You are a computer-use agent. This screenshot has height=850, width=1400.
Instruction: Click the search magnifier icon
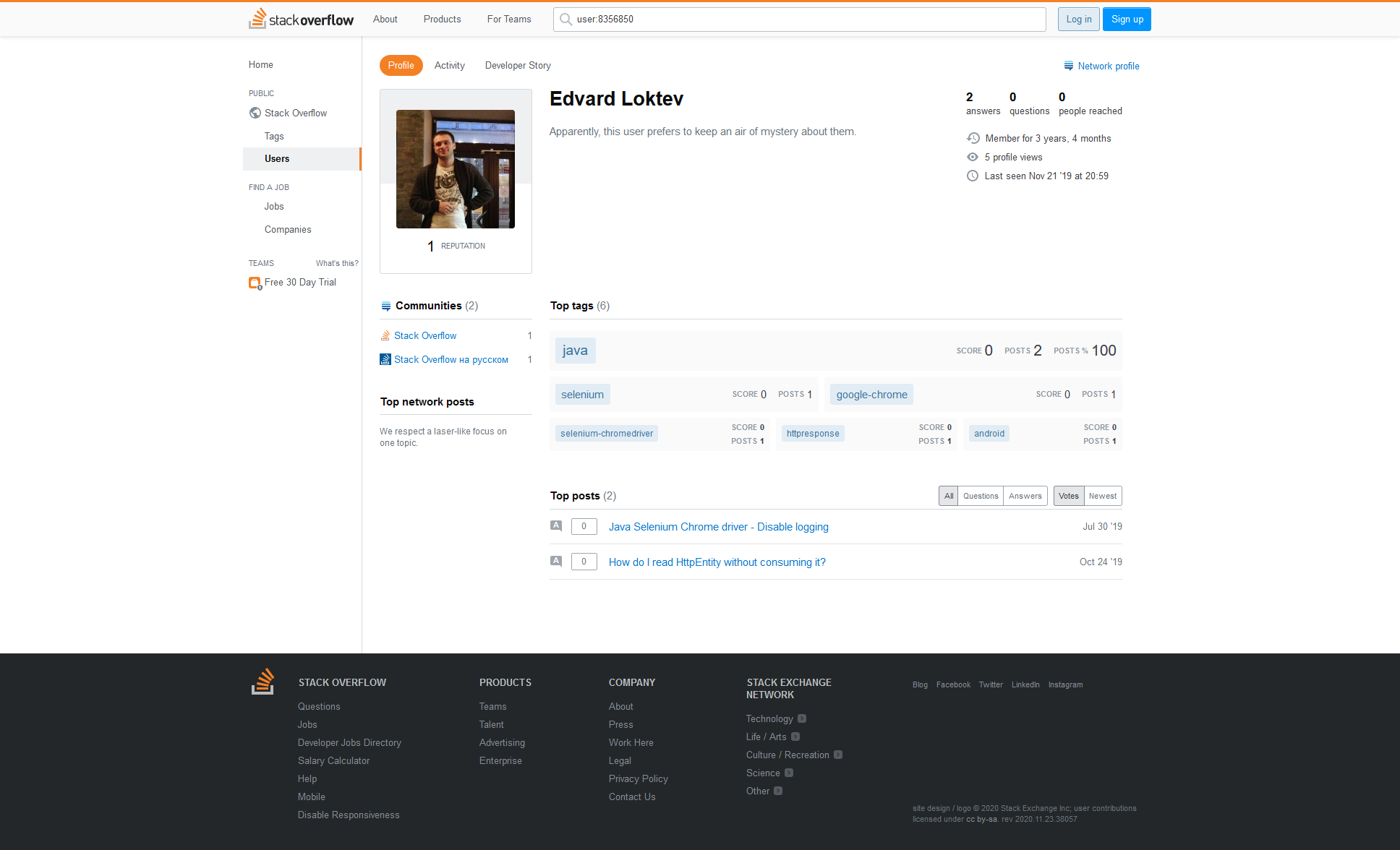pos(566,20)
